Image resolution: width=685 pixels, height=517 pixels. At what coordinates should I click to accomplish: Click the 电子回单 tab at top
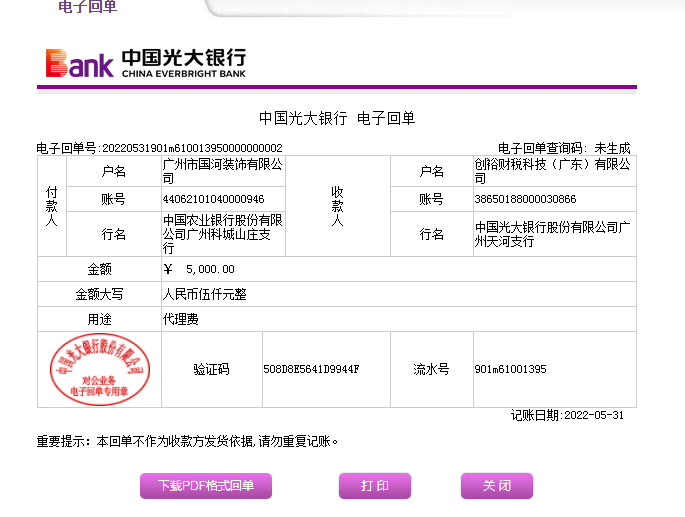tap(87, 7)
